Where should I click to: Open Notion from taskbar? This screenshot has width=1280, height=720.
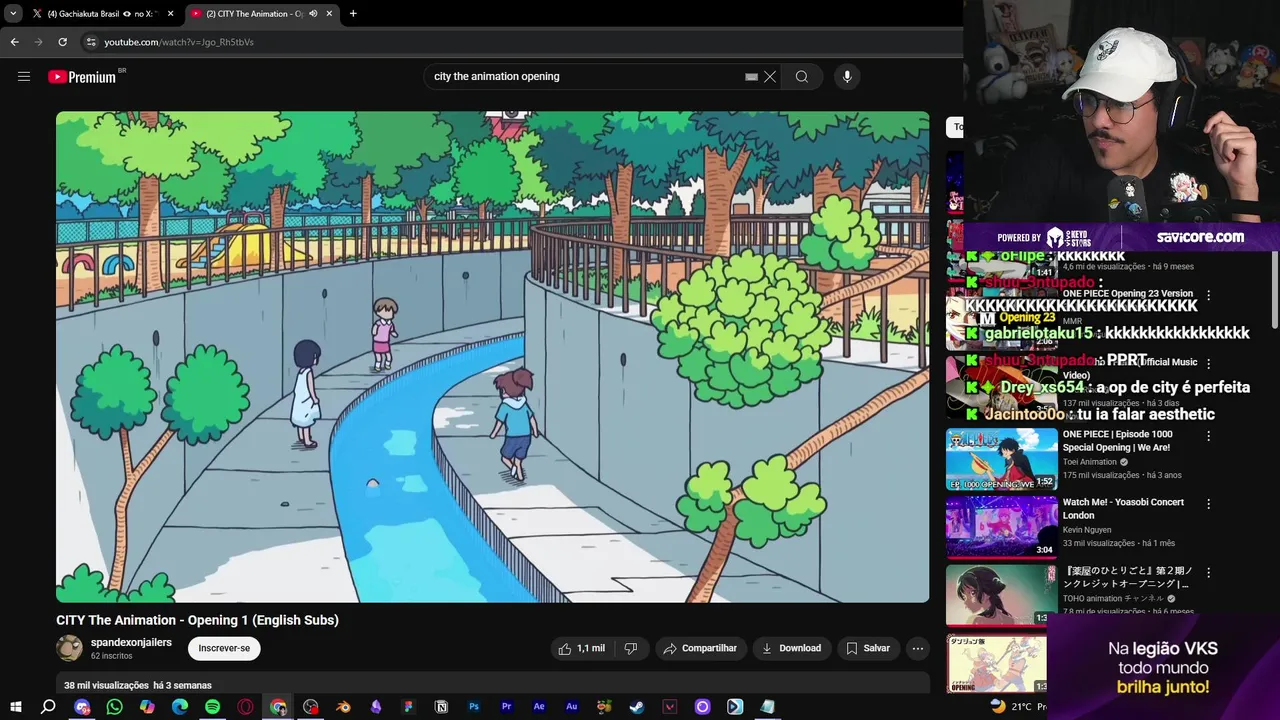click(x=441, y=707)
